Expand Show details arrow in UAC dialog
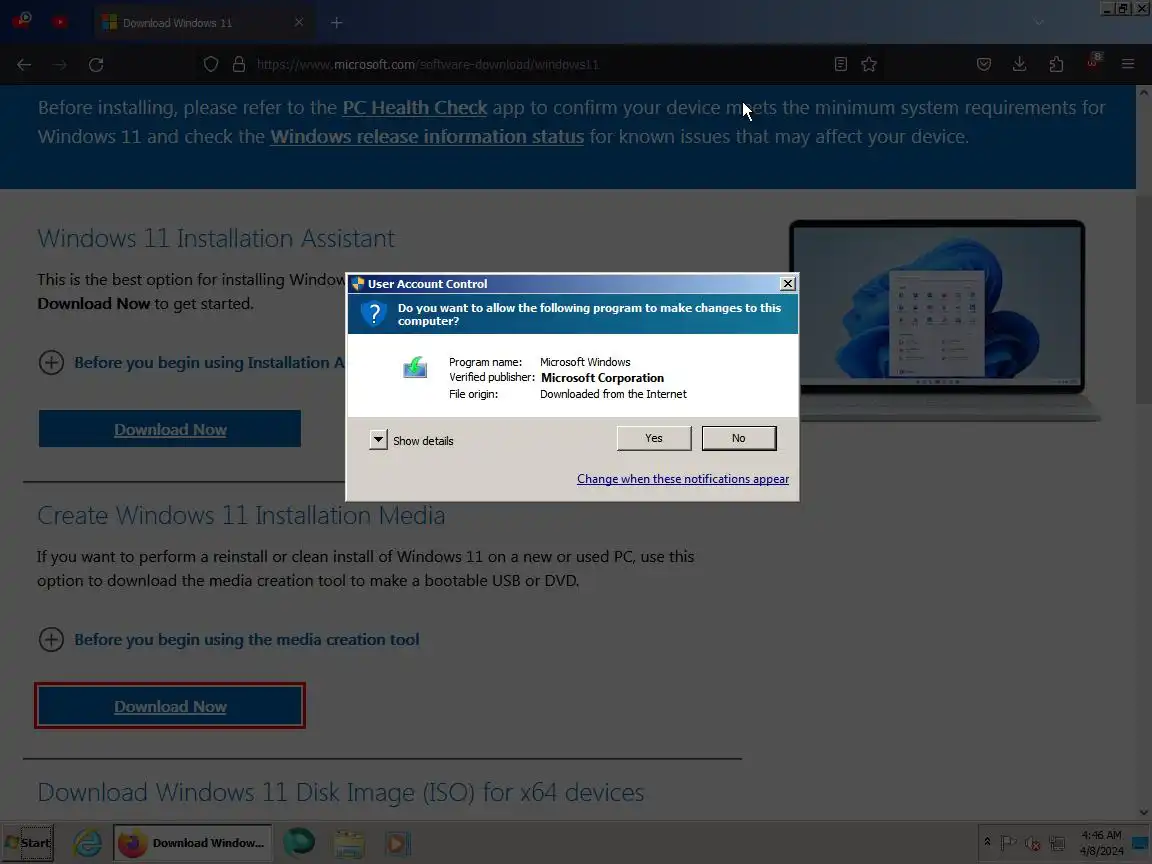The height and width of the screenshot is (864, 1152). [x=378, y=440]
